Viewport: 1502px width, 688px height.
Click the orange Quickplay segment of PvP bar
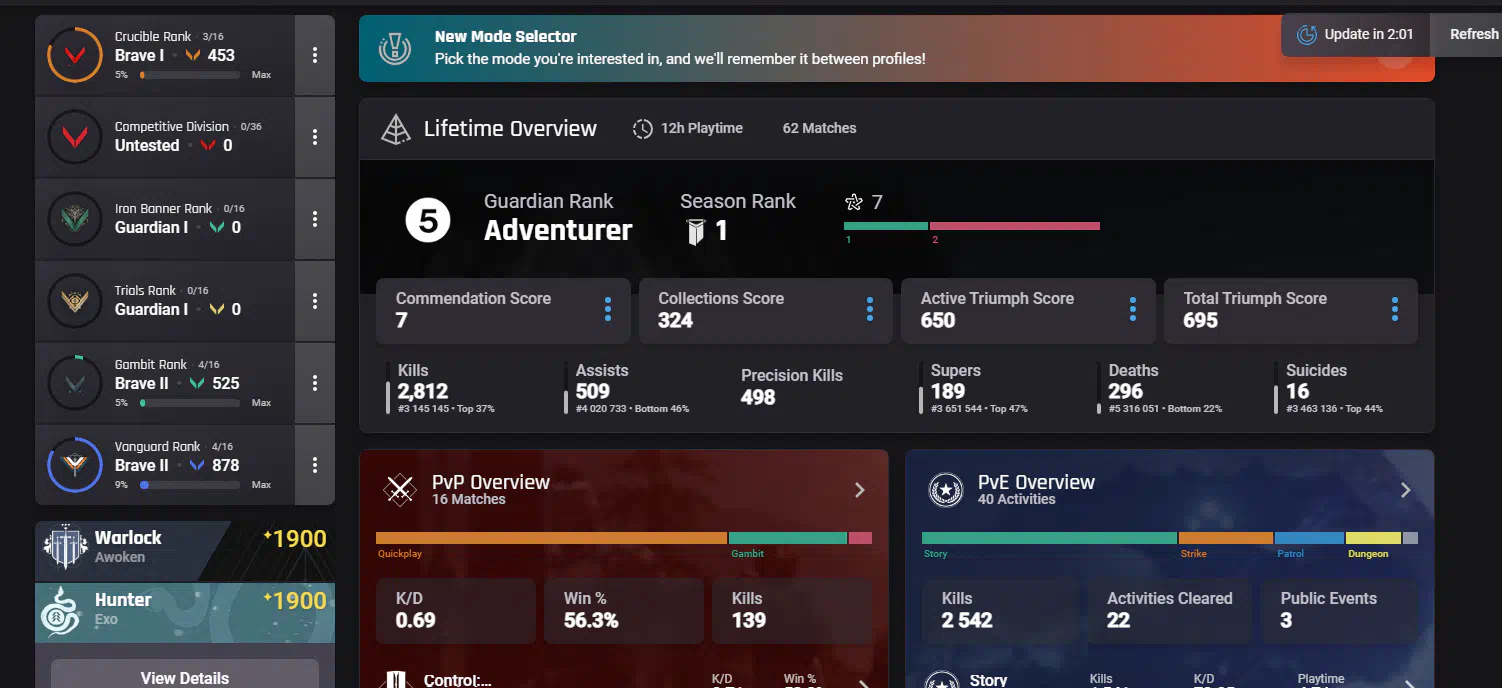pyautogui.click(x=552, y=538)
